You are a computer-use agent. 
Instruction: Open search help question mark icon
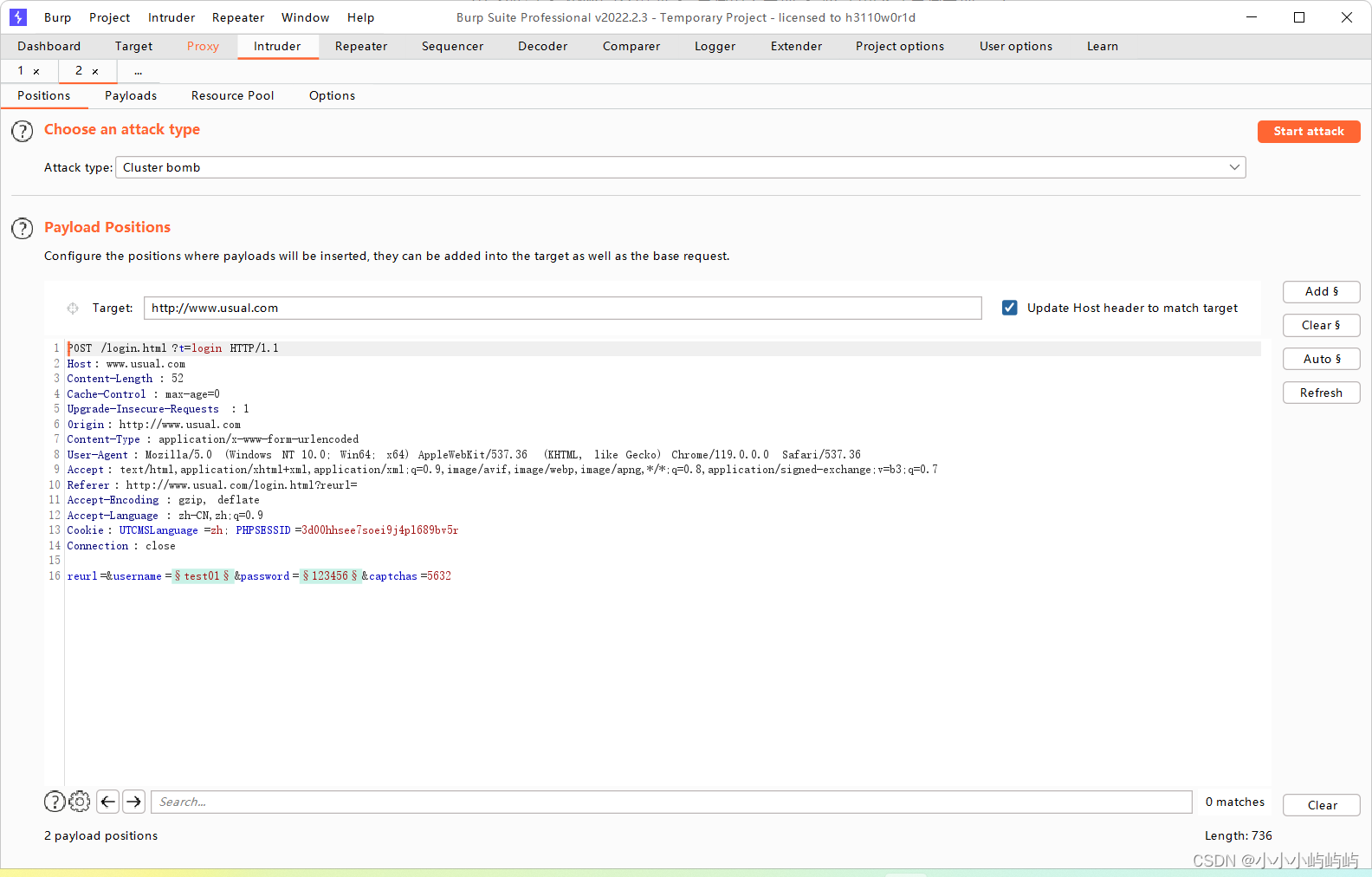(x=54, y=802)
